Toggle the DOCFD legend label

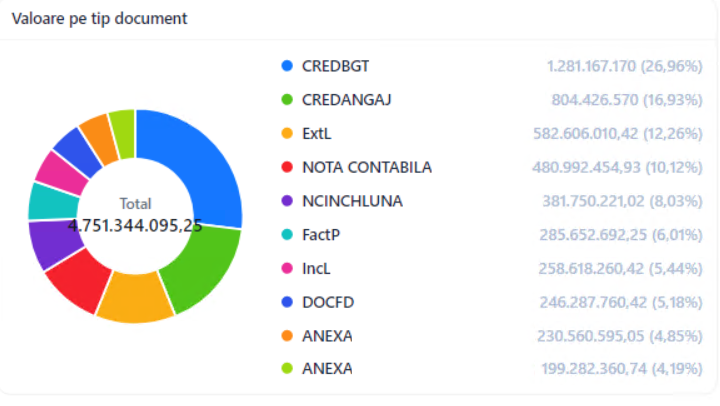pos(328,302)
